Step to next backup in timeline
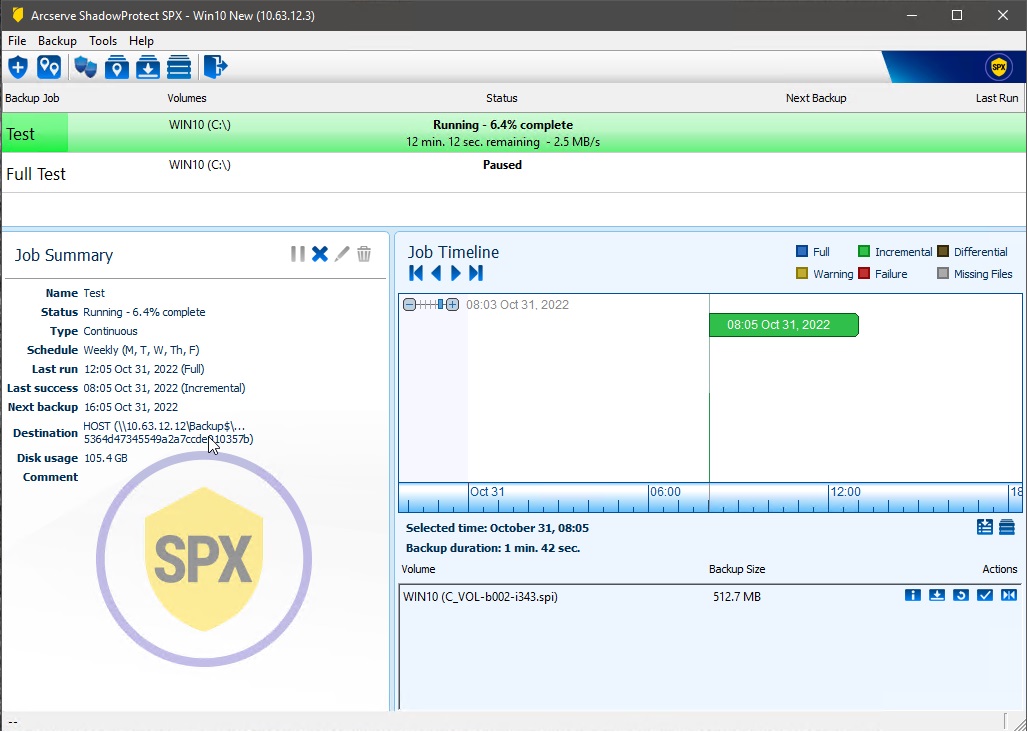 point(456,273)
